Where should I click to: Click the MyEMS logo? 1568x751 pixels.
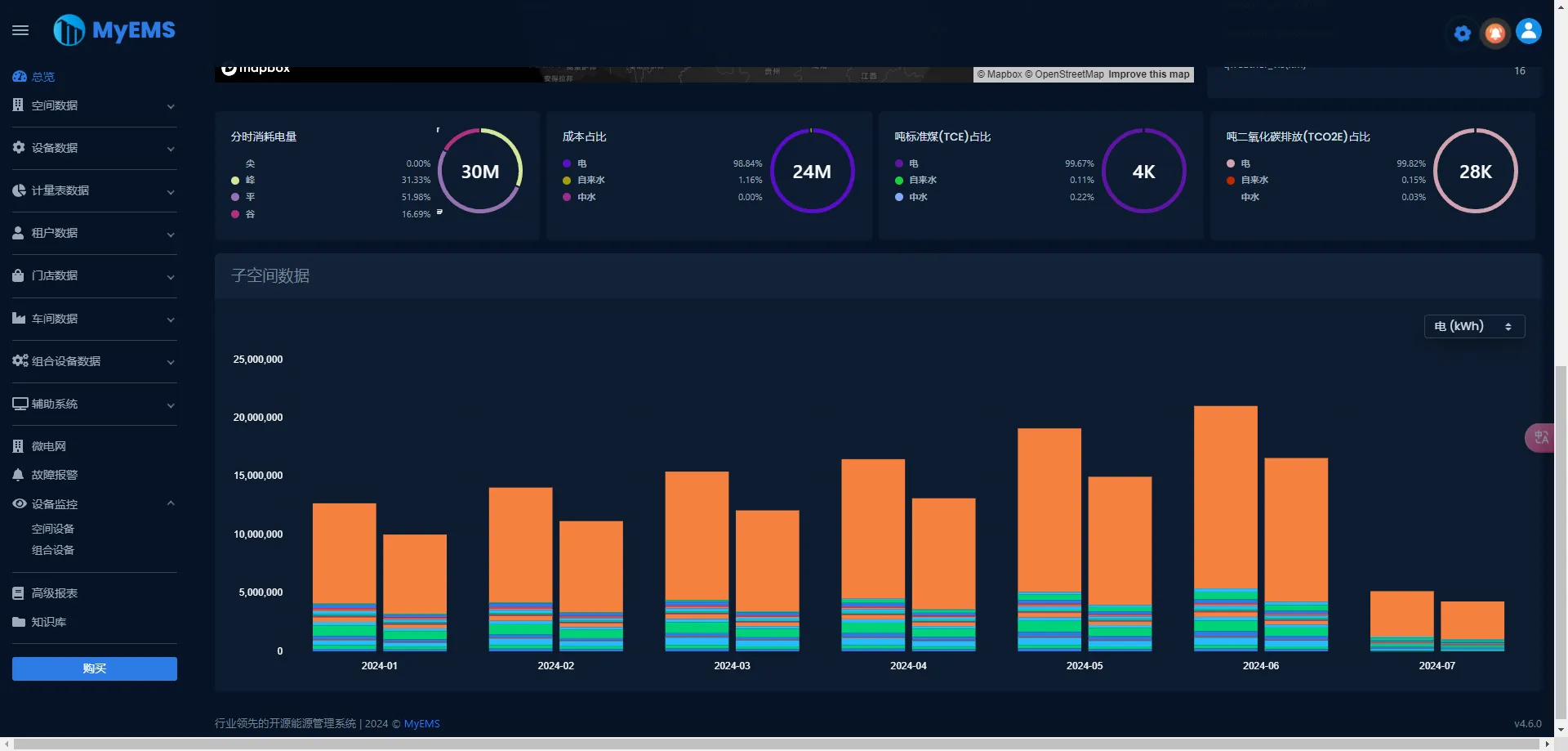pyautogui.click(x=114, y=30)
